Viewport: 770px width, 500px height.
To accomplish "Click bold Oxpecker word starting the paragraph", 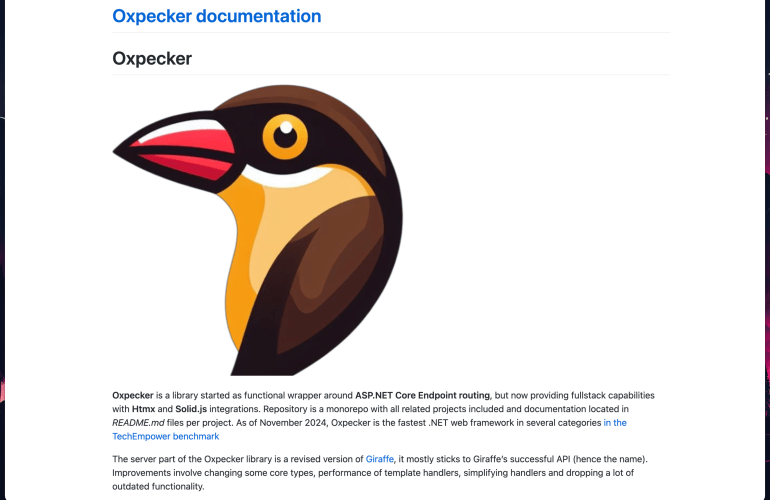I will pos(133,395).
